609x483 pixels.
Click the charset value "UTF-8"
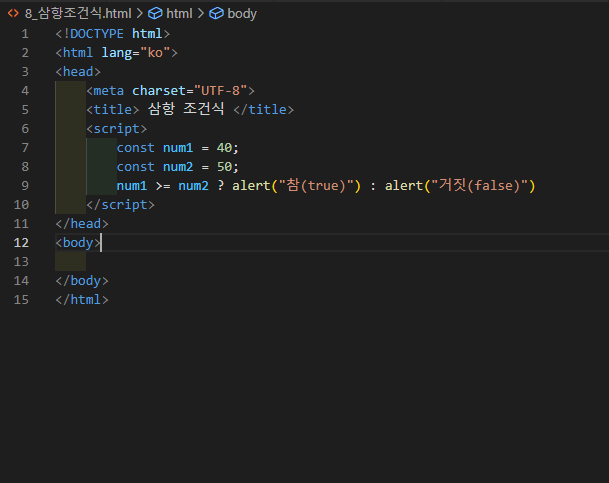click(x=221, y=91)
